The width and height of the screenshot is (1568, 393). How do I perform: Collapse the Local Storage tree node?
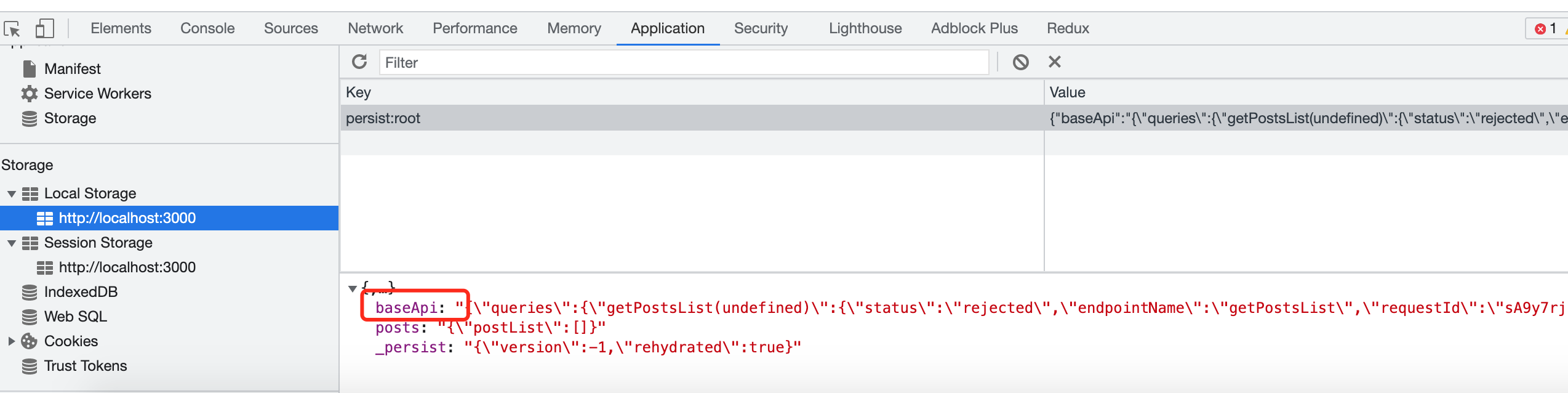point(11,194)
